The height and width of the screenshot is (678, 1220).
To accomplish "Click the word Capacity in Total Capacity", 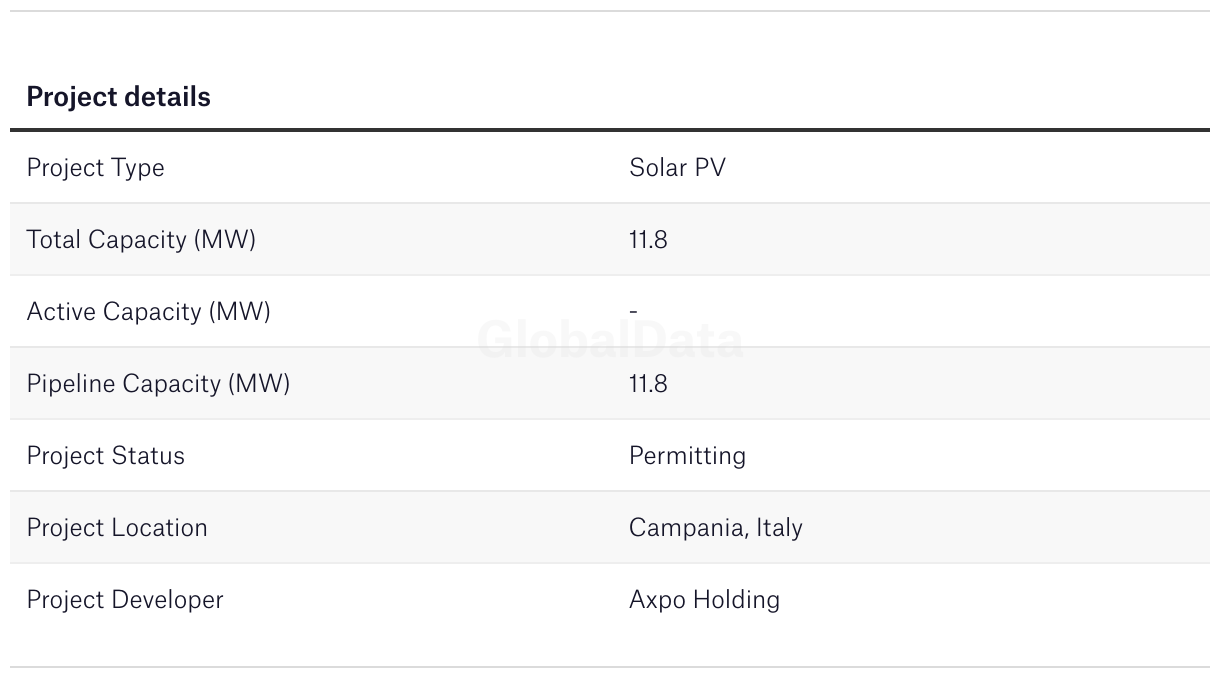I will click(137, 240).
